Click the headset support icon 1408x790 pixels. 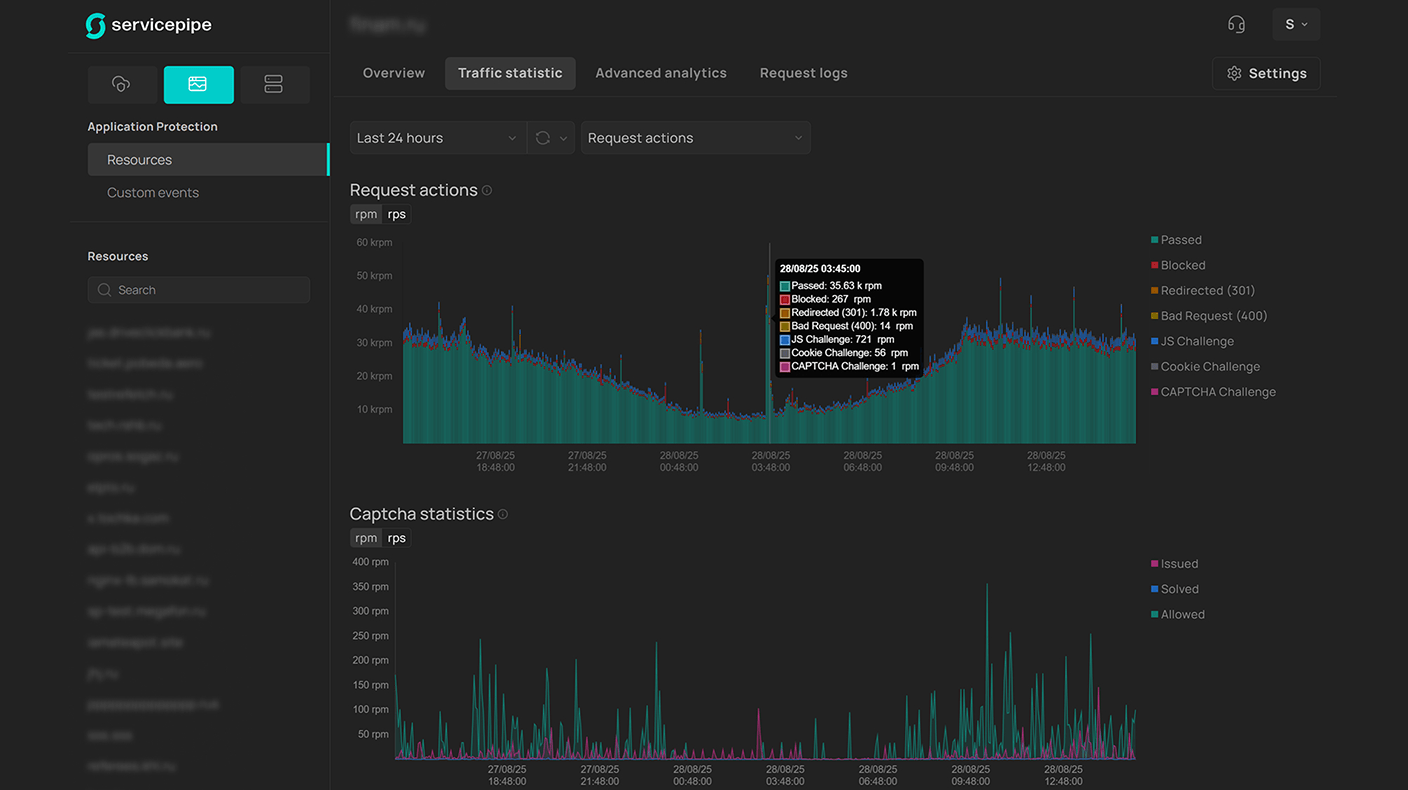[1236, 25]
